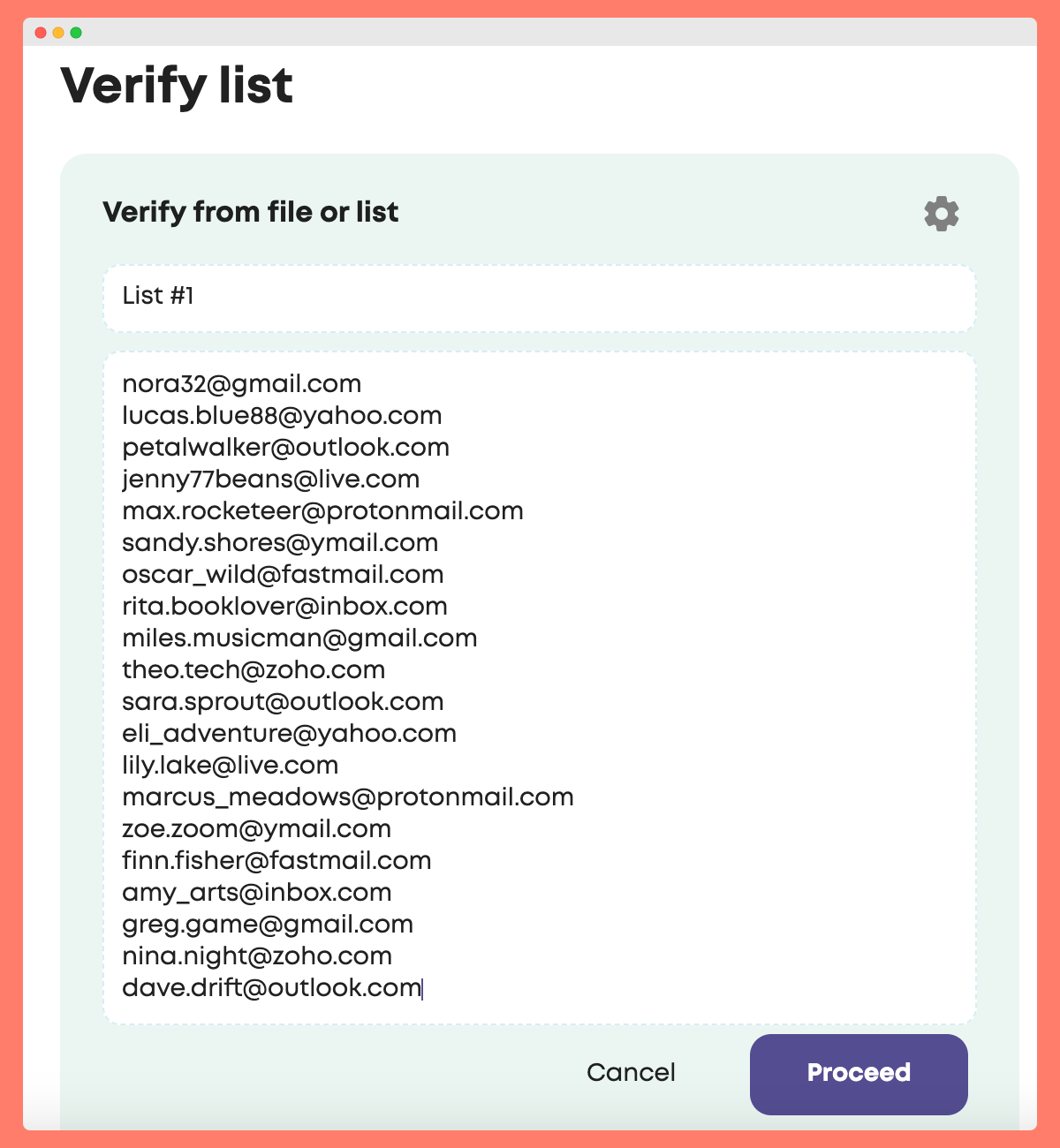Click the red close window button
The width and height of the screenshot is (1060, 1148).
(41, 33)
